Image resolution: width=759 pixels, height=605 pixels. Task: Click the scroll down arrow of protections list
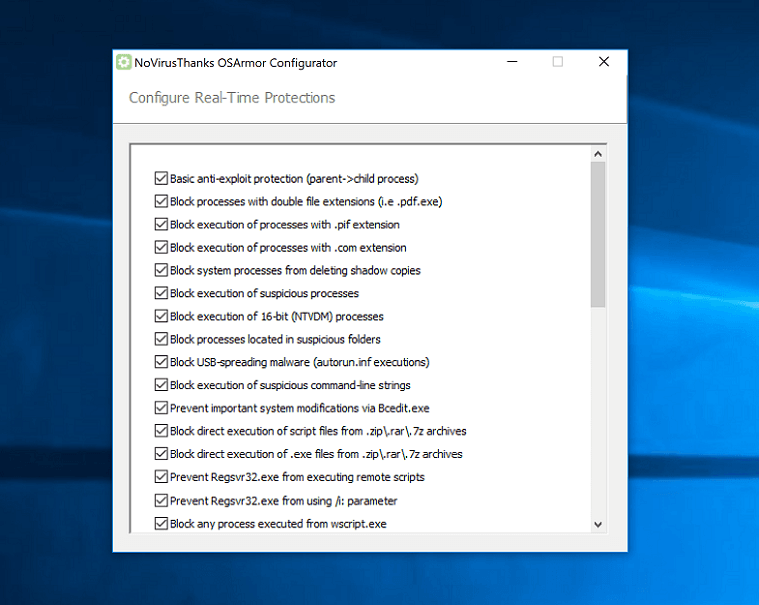[598, 524]
